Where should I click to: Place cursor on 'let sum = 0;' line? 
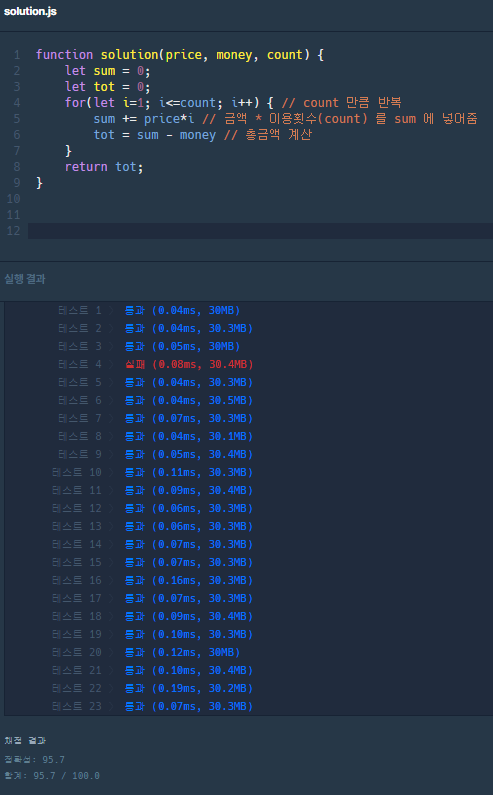[x=108, y=70]
